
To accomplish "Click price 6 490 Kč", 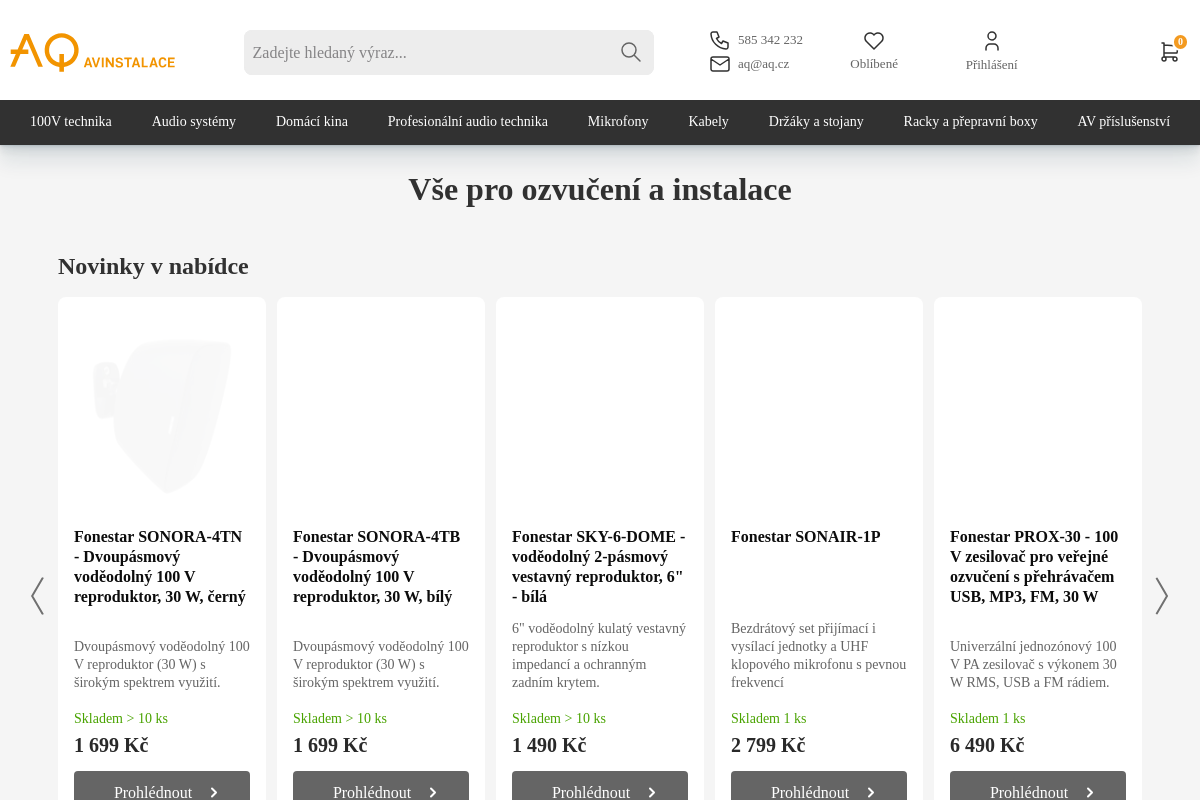I will 987,746.
